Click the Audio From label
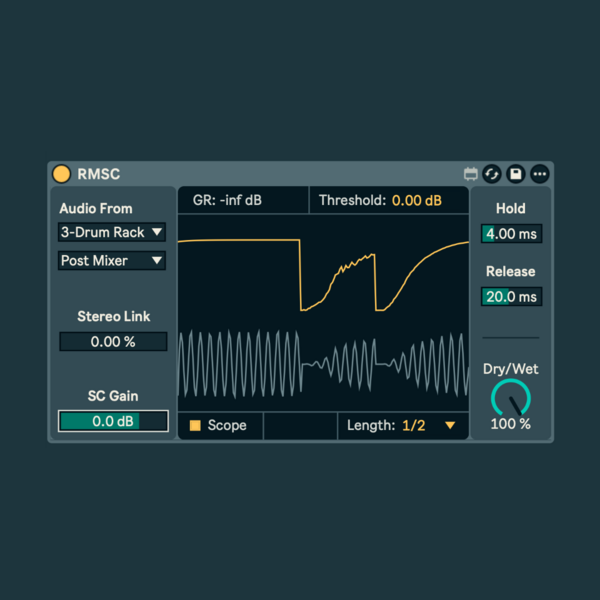 (96, 209)
